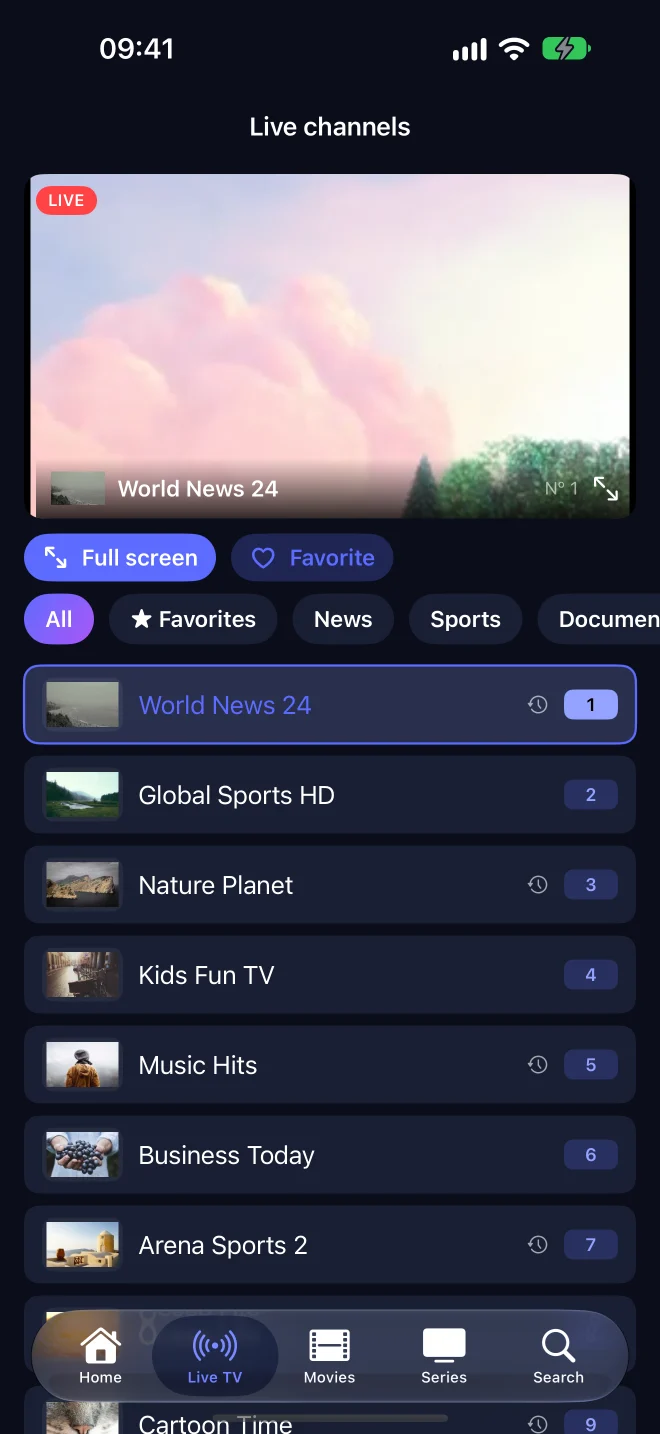Select the All category filter

click(59, 619)
